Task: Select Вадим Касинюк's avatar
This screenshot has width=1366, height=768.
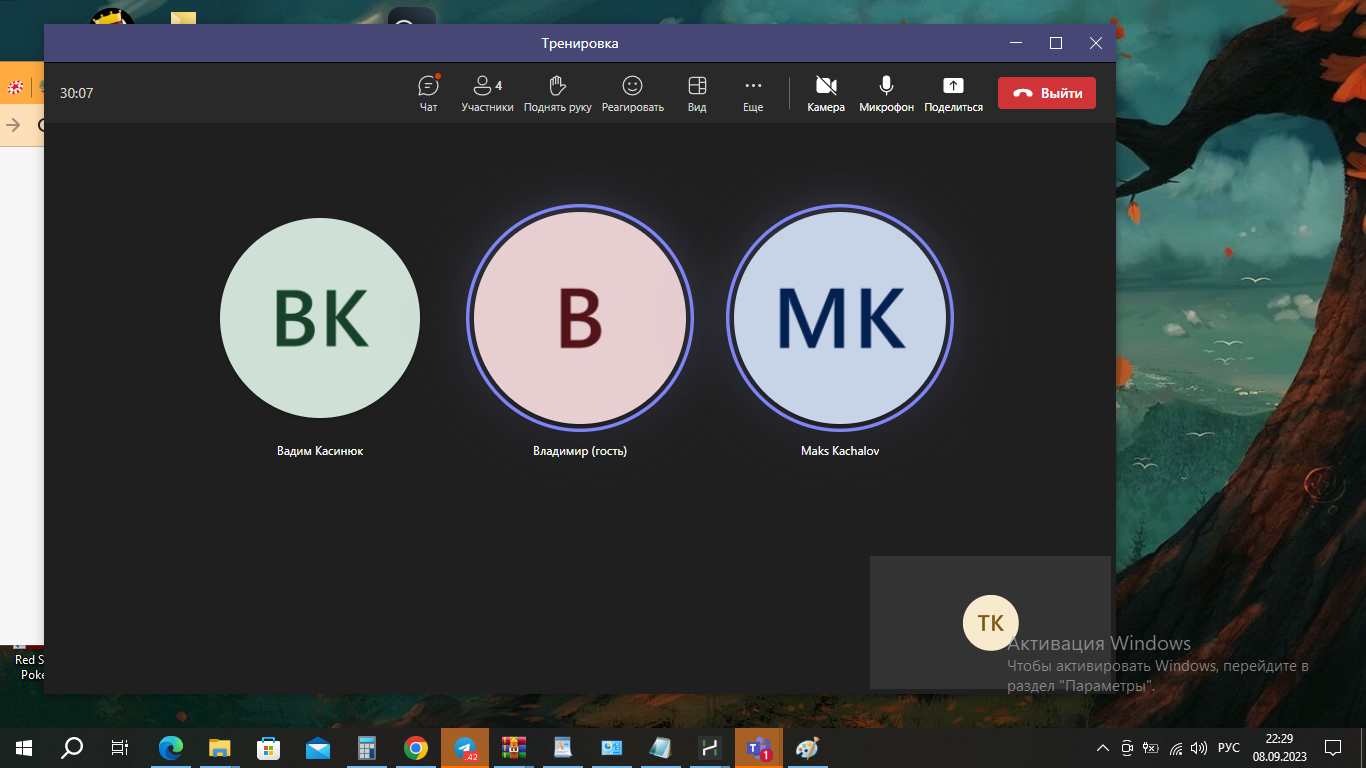Action: click(x=320, y=318)
